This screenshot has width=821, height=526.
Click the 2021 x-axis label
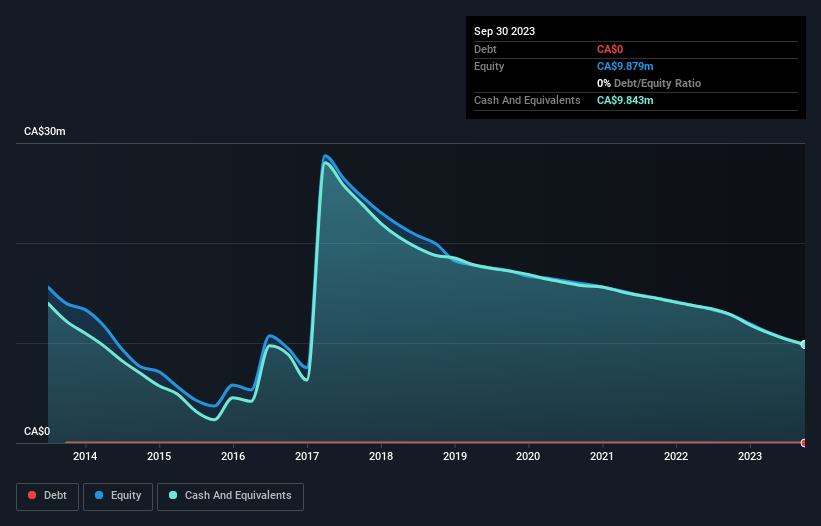click(x=602, y=456)
